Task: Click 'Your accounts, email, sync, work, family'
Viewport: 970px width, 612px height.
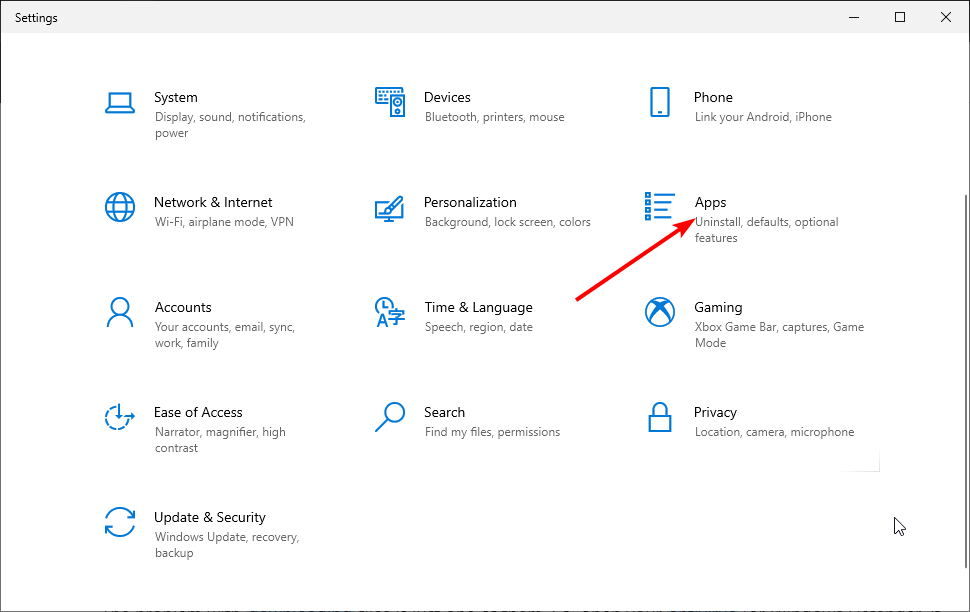Action: coord(225,335)
